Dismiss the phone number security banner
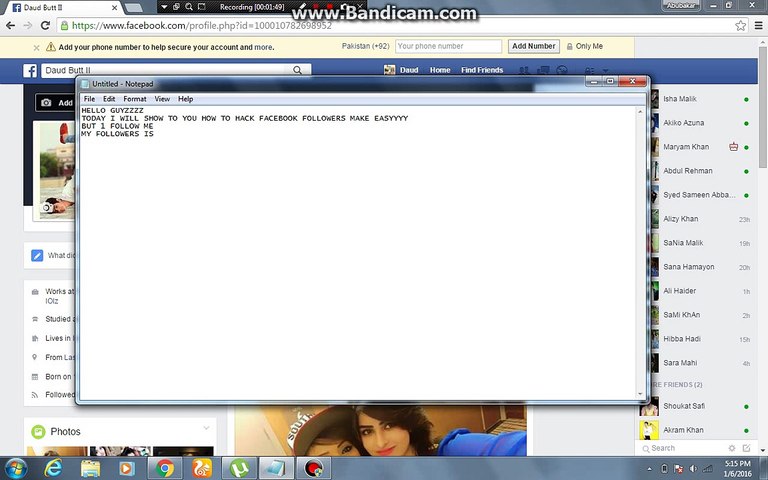The height and width of the screenshot is (480, 768). coord(36,48)
